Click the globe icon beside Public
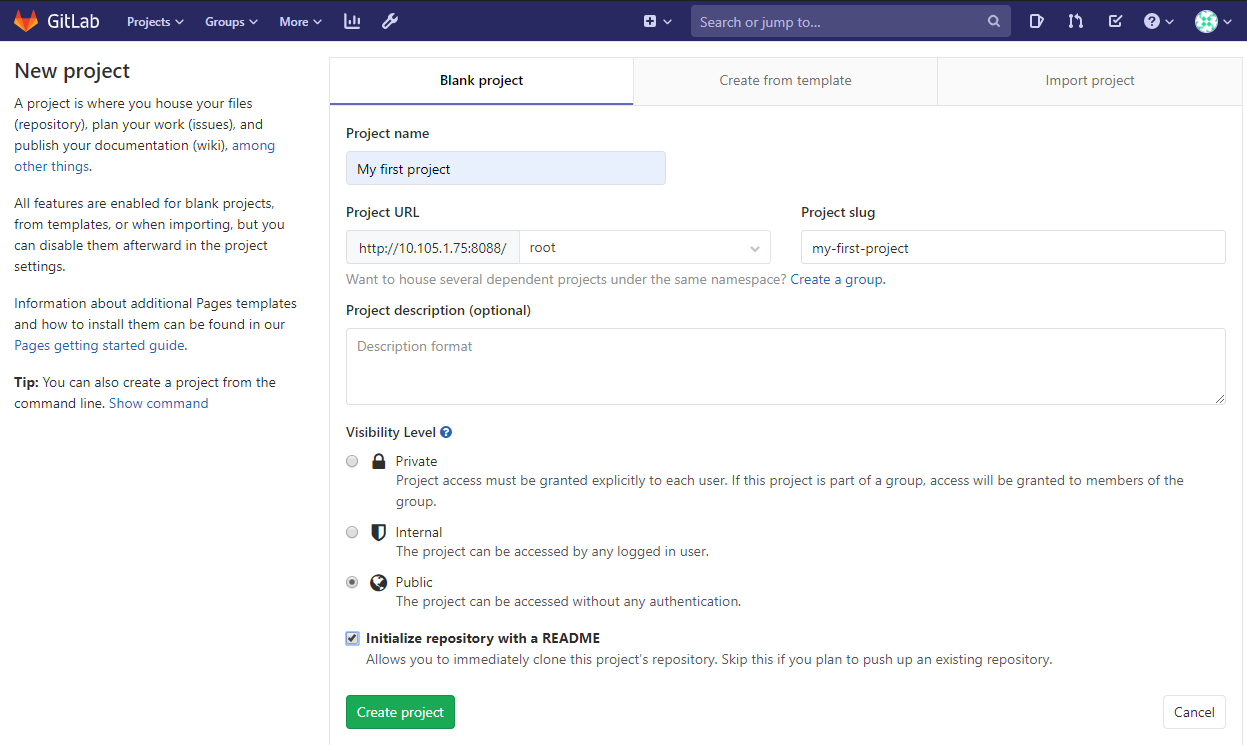Screen dimensions: 1247x745 click(x=378, y=582)
